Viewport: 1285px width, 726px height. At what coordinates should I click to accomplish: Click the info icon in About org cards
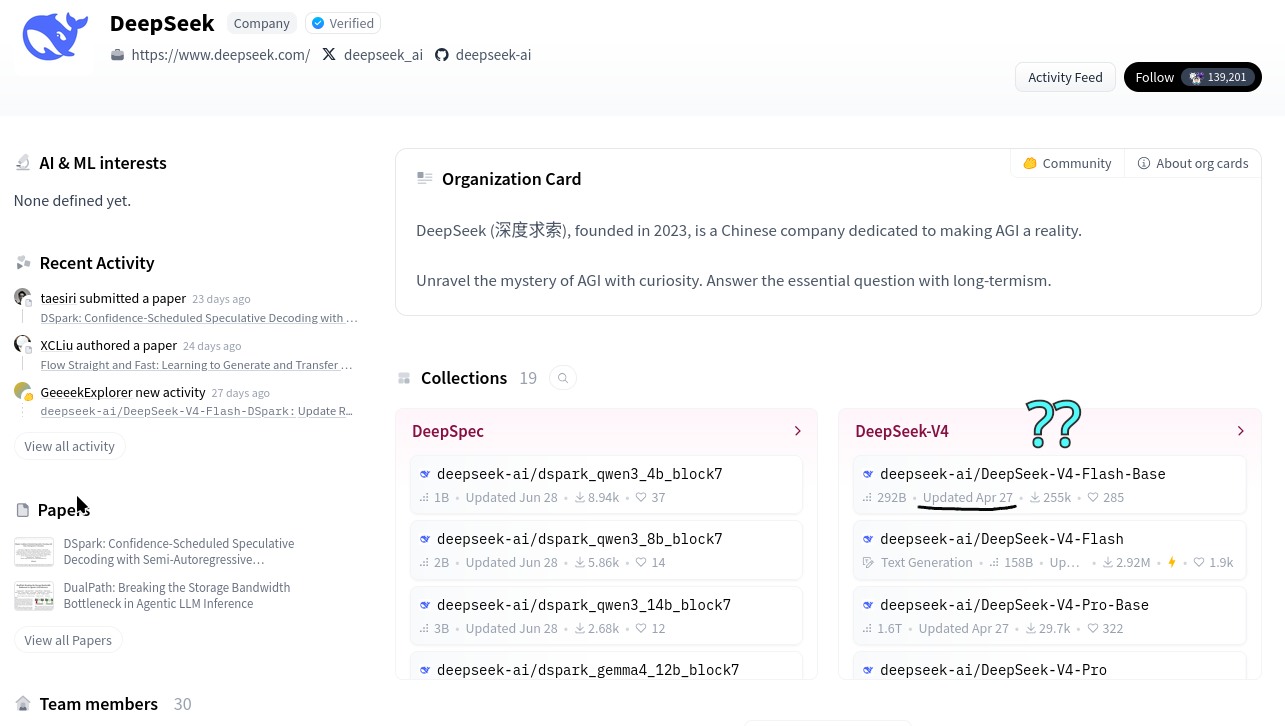pos(1144,163)
